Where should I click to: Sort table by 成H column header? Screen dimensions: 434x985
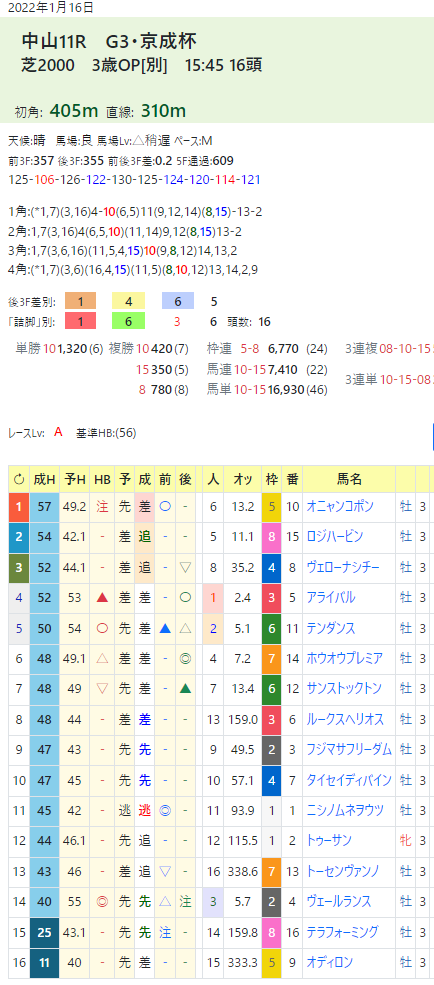pos(45,479)
